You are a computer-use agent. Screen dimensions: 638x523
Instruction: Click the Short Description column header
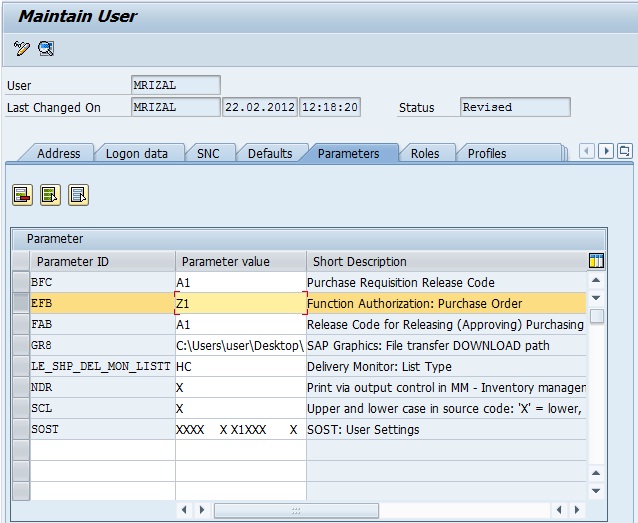(445, 262)
